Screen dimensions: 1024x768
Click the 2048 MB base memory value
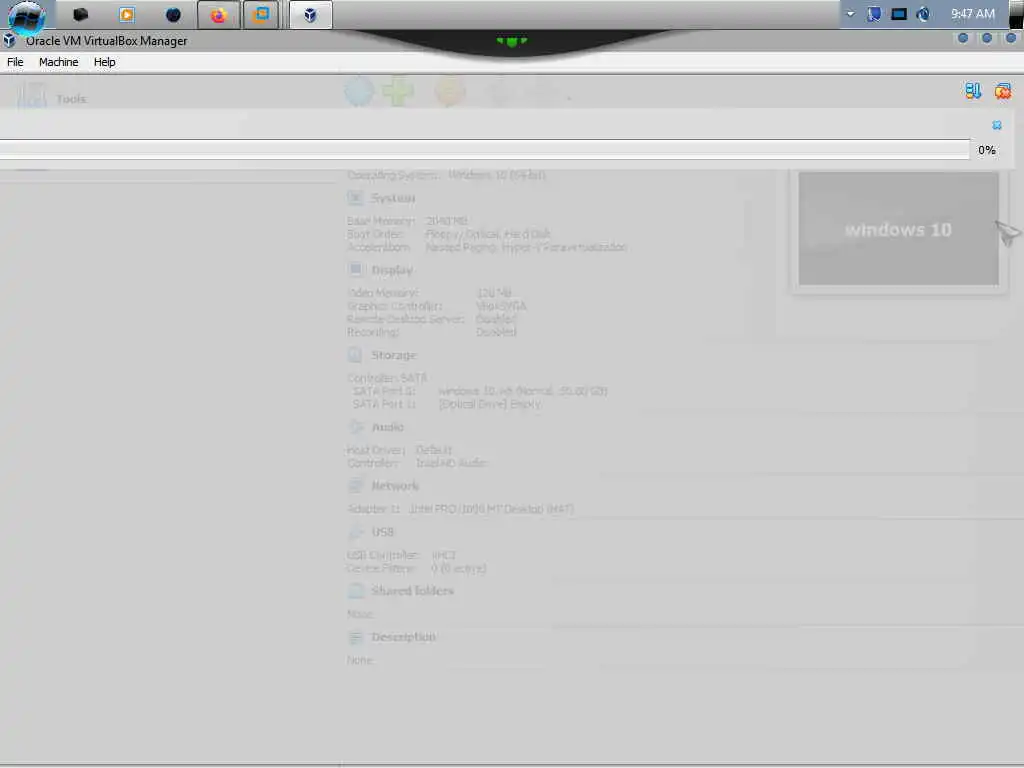(447, 221)
